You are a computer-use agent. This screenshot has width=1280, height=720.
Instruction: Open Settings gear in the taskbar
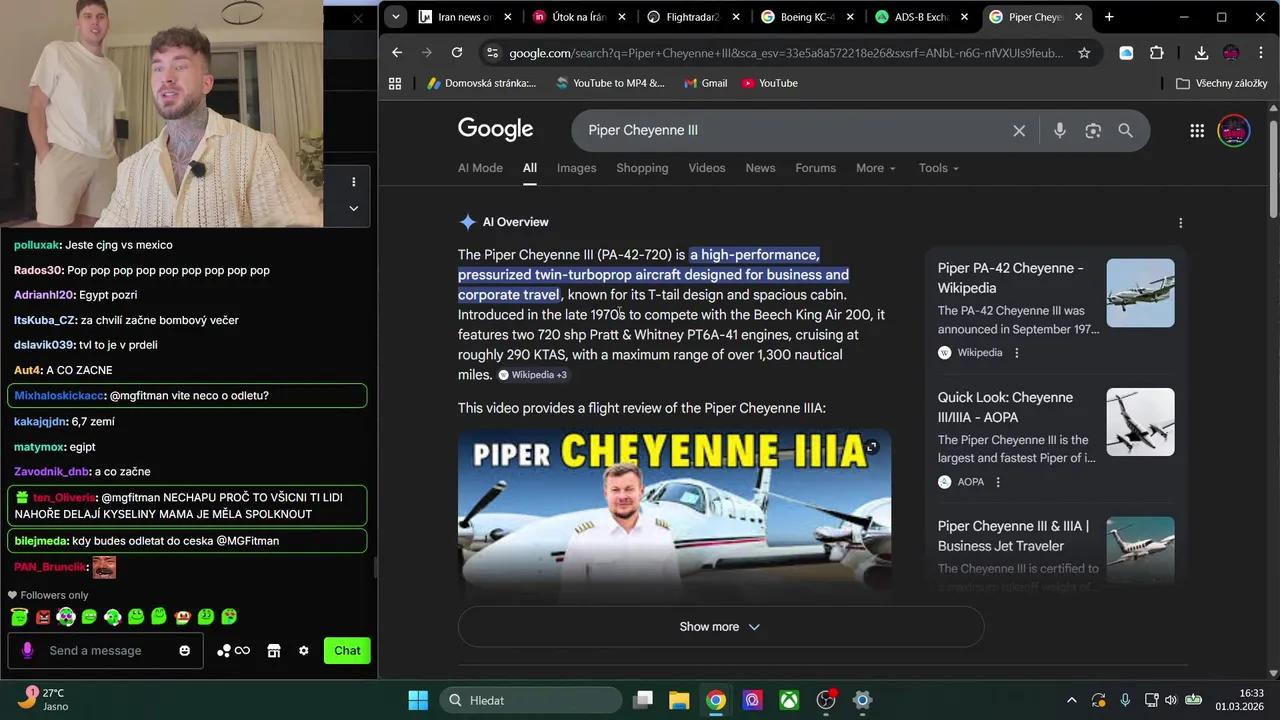pyautogui.click(x=863, y=700)
